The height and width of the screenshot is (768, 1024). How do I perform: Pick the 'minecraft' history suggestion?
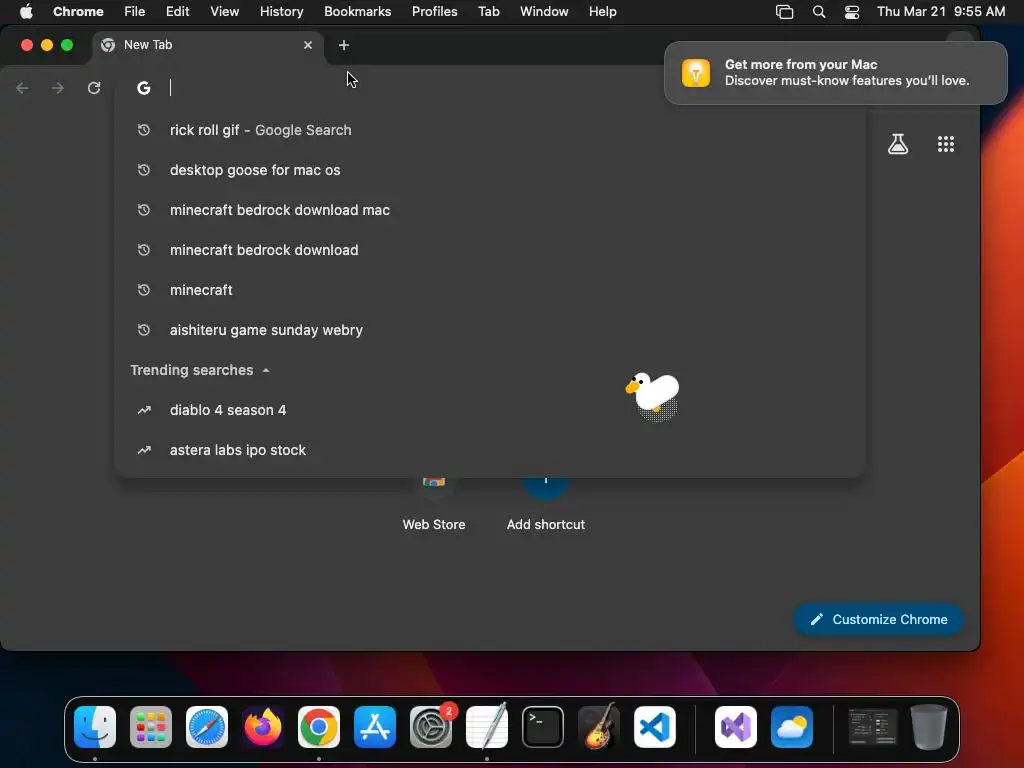click(x=490, y=290)
